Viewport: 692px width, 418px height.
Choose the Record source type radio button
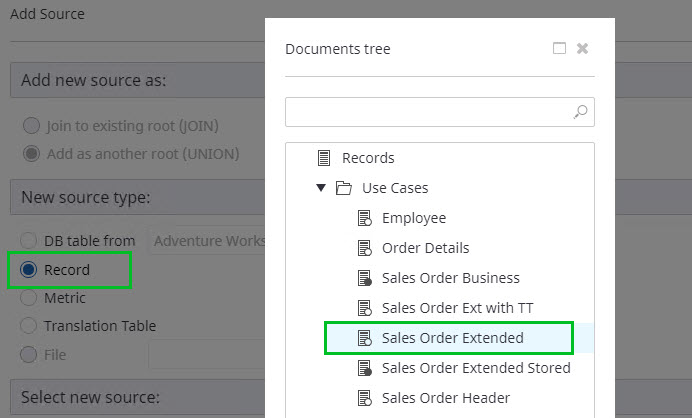click(29, 270)
